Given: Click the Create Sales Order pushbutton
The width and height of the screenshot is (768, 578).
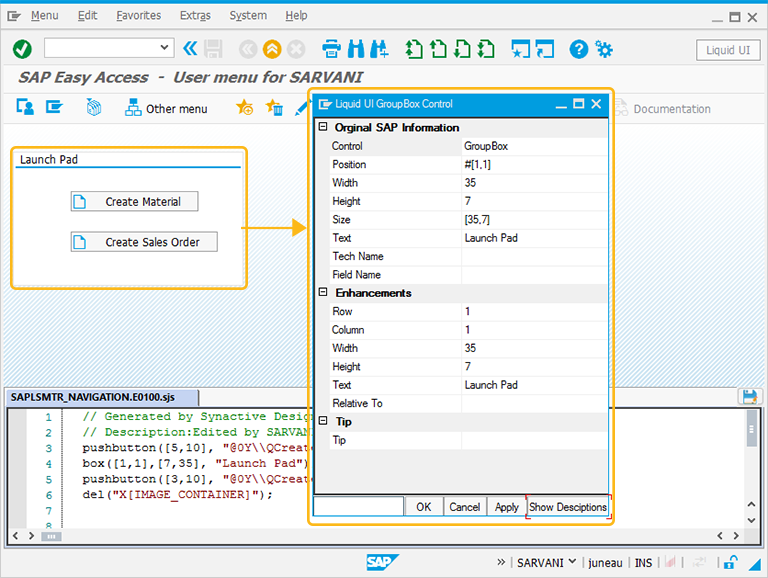Looking at the screenshot, I should point(144,242).
